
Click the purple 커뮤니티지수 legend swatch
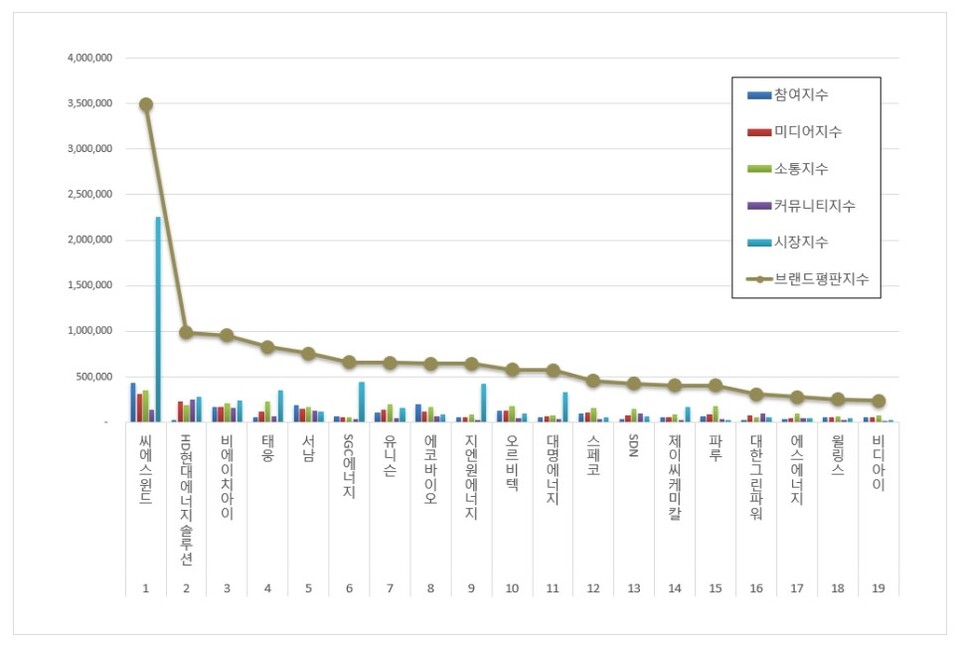tap(758, 206)
